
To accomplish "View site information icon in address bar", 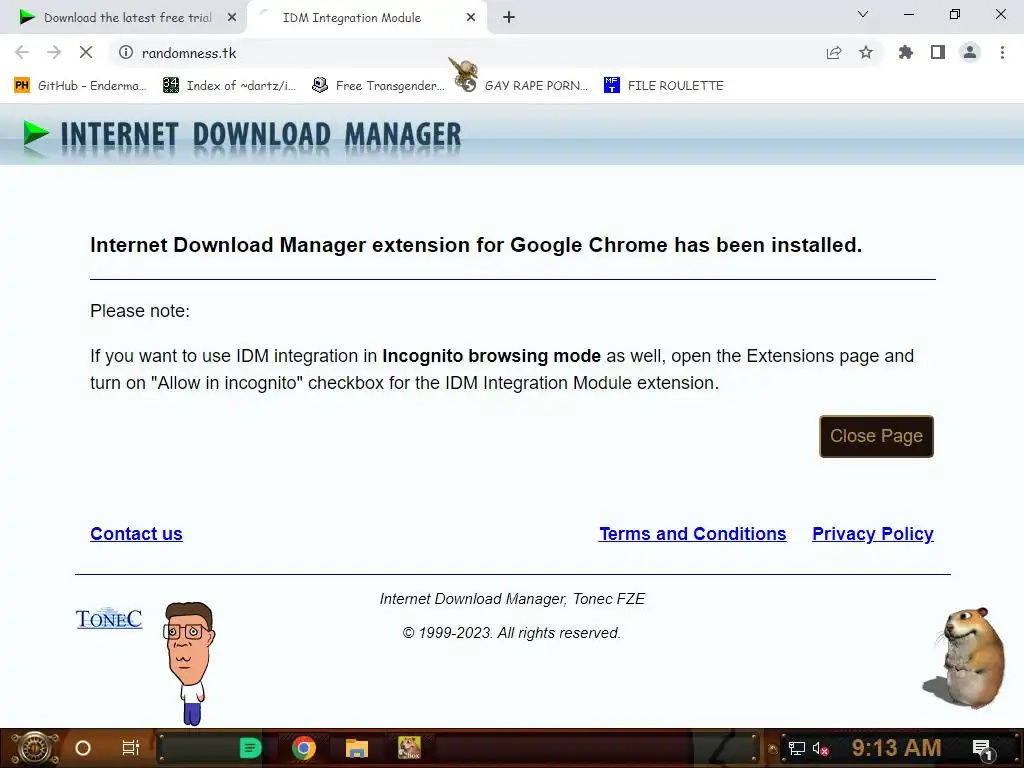I will pyautogui.click(x=126, y=52).
